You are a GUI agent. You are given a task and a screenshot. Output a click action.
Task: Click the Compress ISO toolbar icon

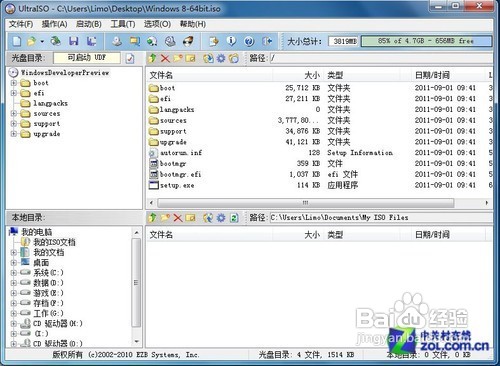135,41
